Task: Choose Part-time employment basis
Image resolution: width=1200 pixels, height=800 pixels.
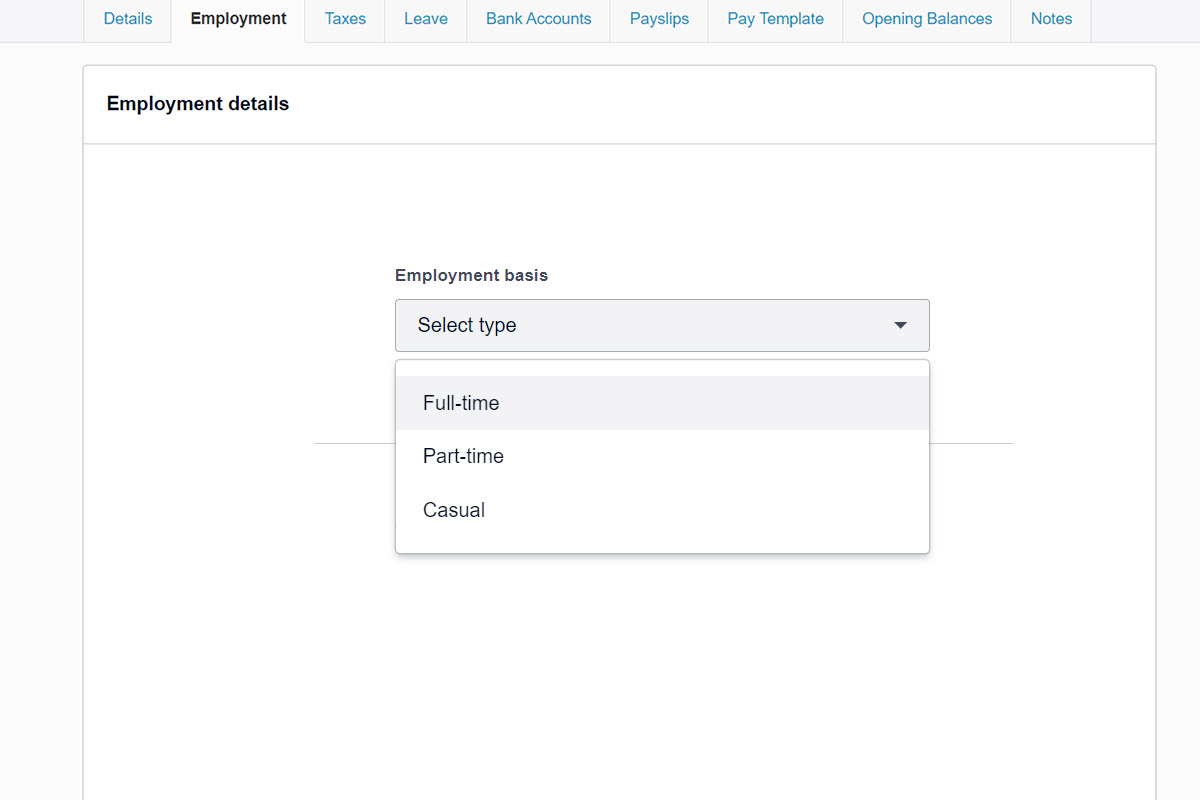Action: tap(463, 456)
